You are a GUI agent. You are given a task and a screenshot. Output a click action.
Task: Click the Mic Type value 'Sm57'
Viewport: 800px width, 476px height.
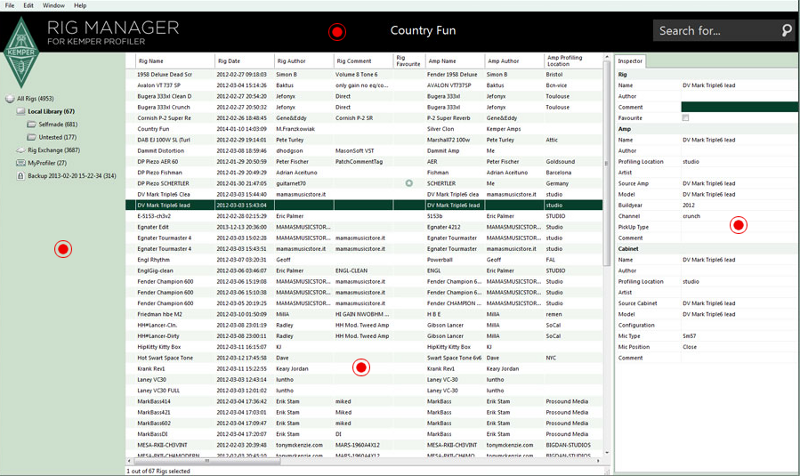[x=689, y=336]
